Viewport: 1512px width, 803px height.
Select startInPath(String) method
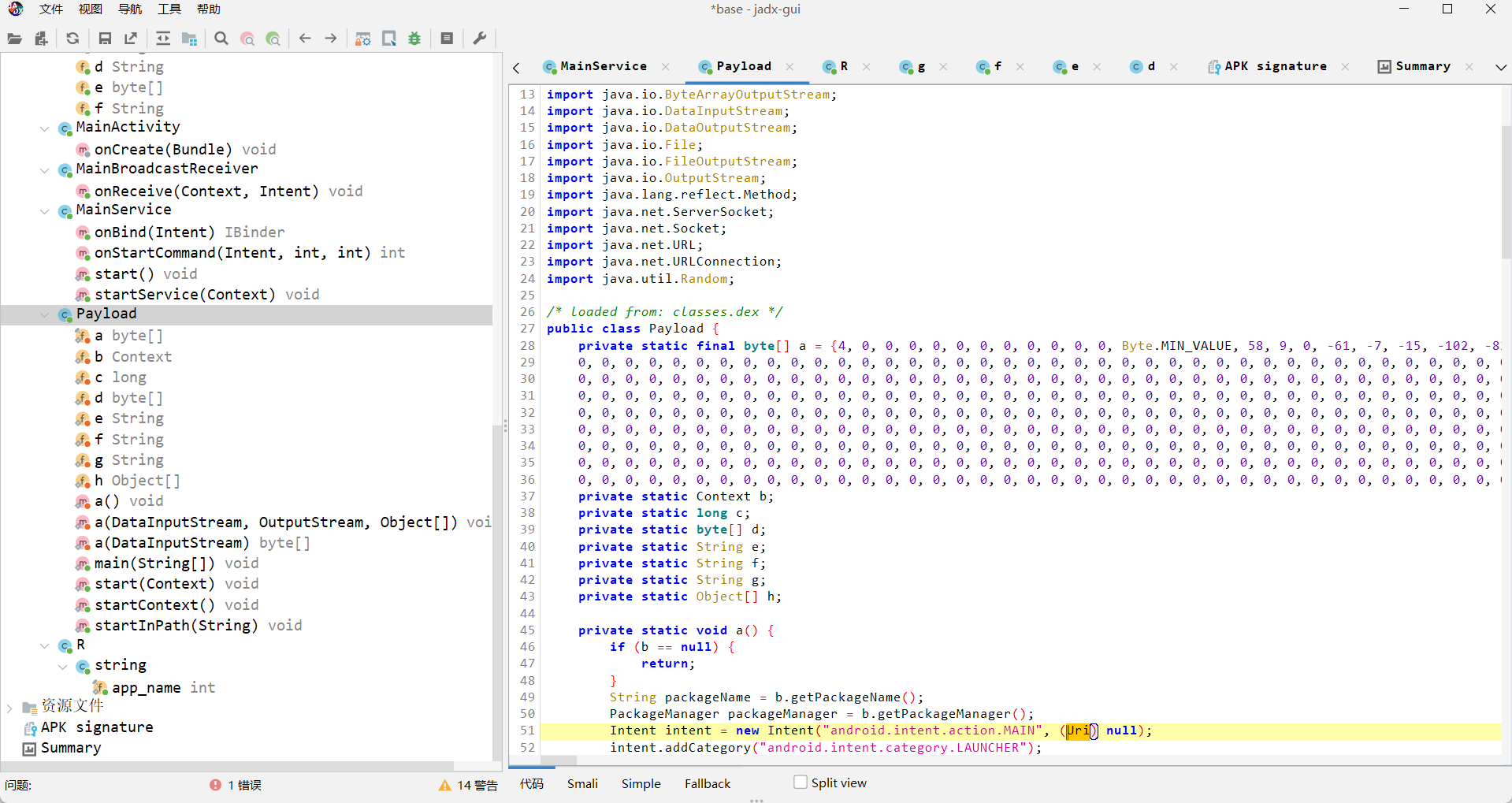pyautogui.click(x=188, y=625)
